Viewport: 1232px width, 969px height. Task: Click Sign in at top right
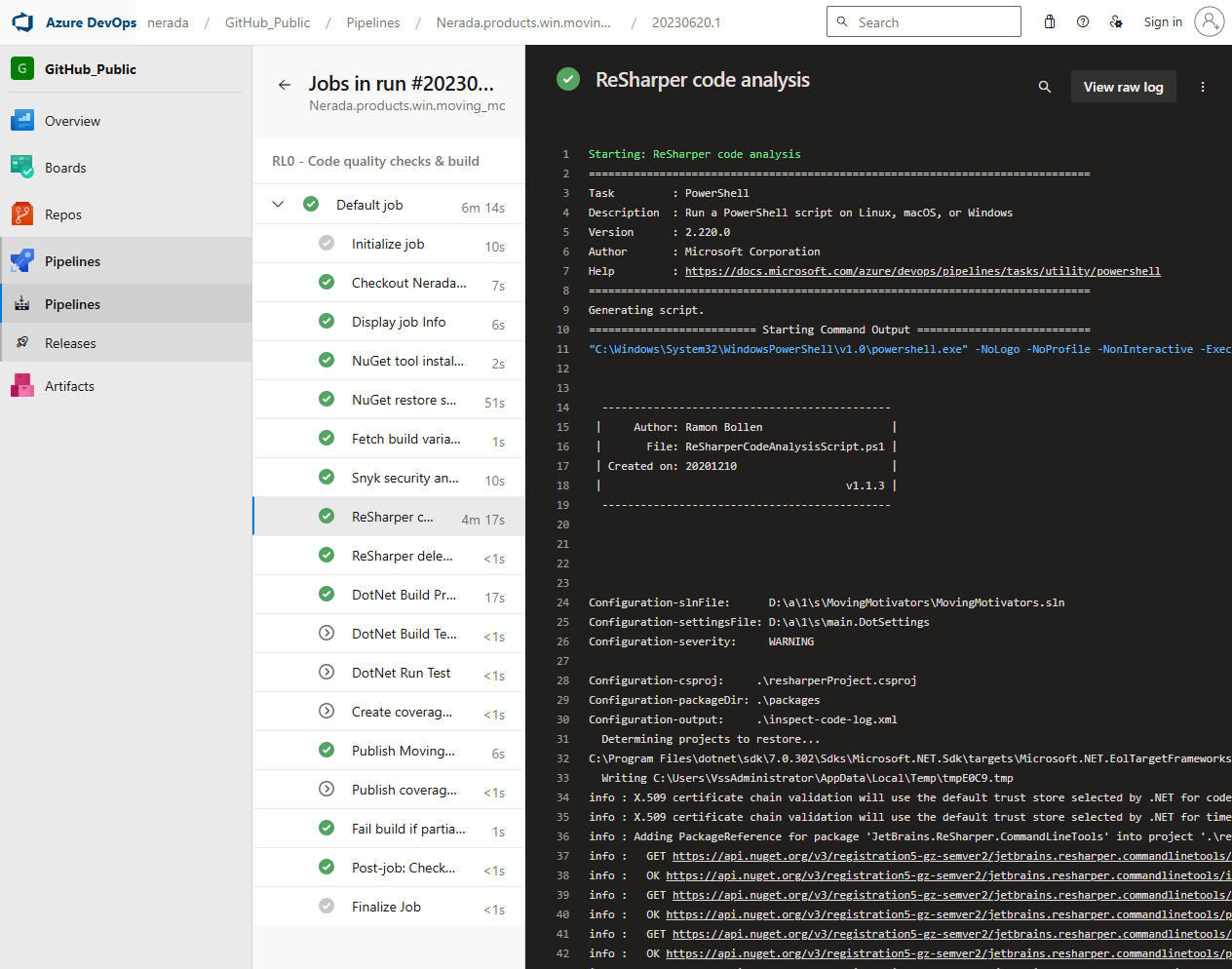click(1163, 22)
